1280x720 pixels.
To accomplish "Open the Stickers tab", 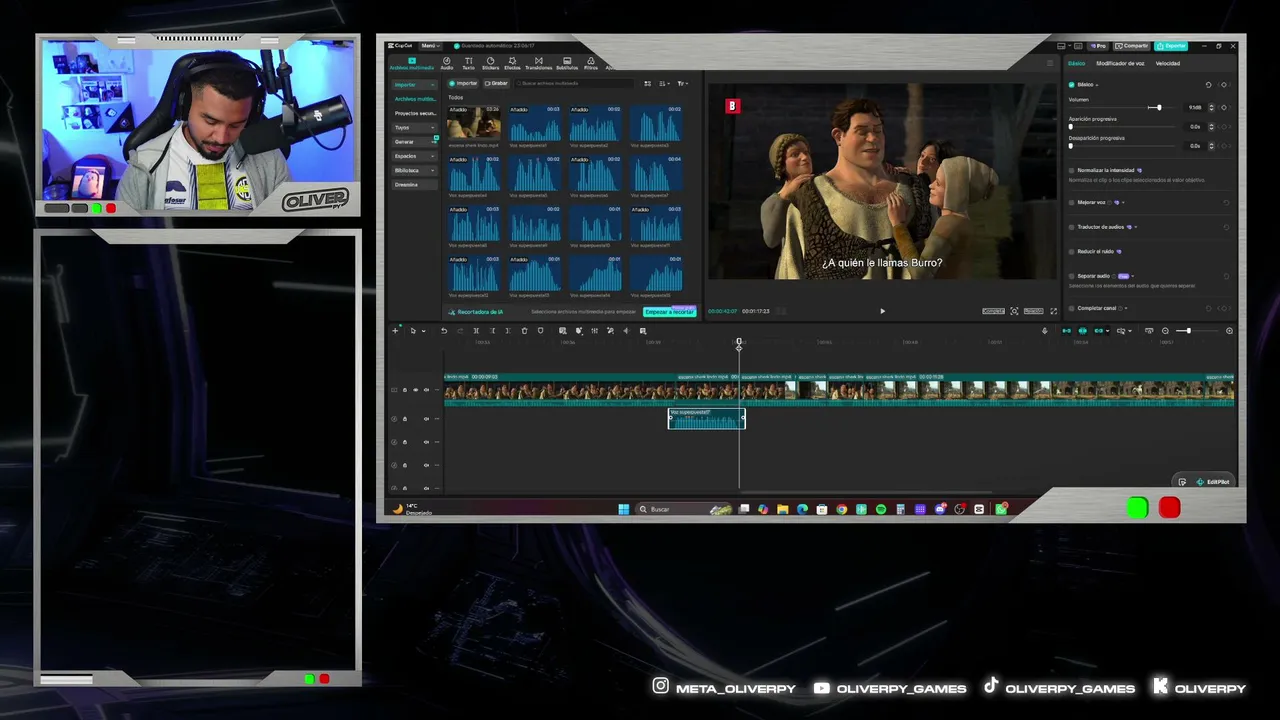I will (x=490, y=63).
